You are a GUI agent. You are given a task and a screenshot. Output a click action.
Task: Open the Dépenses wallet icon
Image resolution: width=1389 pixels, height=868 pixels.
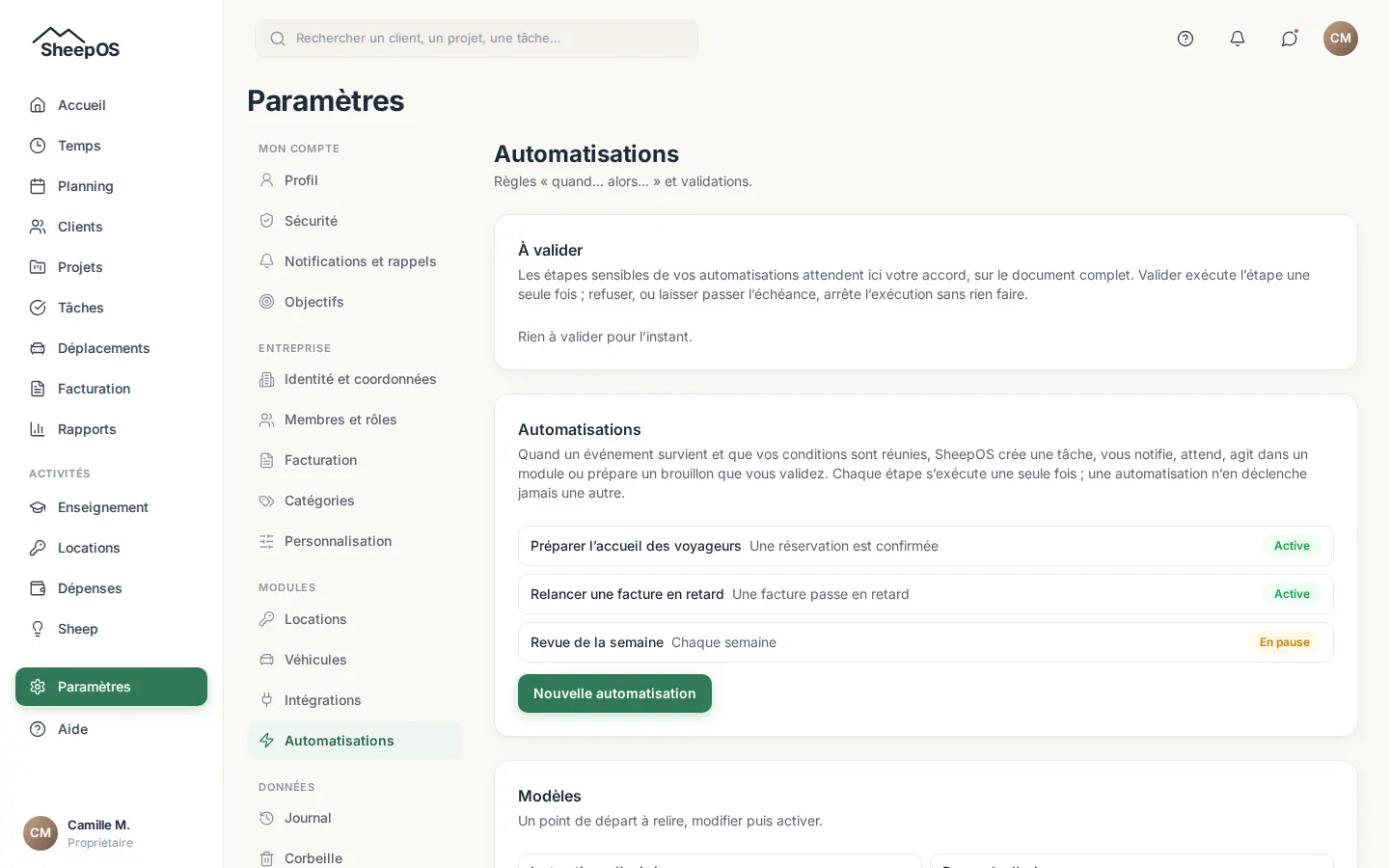(x=38, y=588)
